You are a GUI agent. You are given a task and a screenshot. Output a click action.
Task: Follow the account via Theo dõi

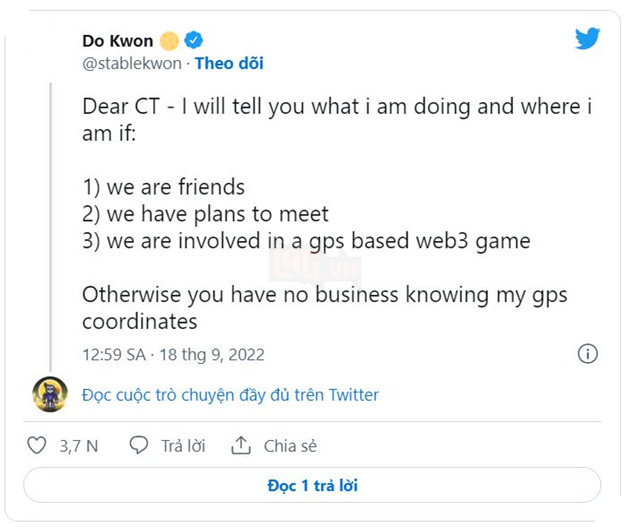tap(229, 64)
